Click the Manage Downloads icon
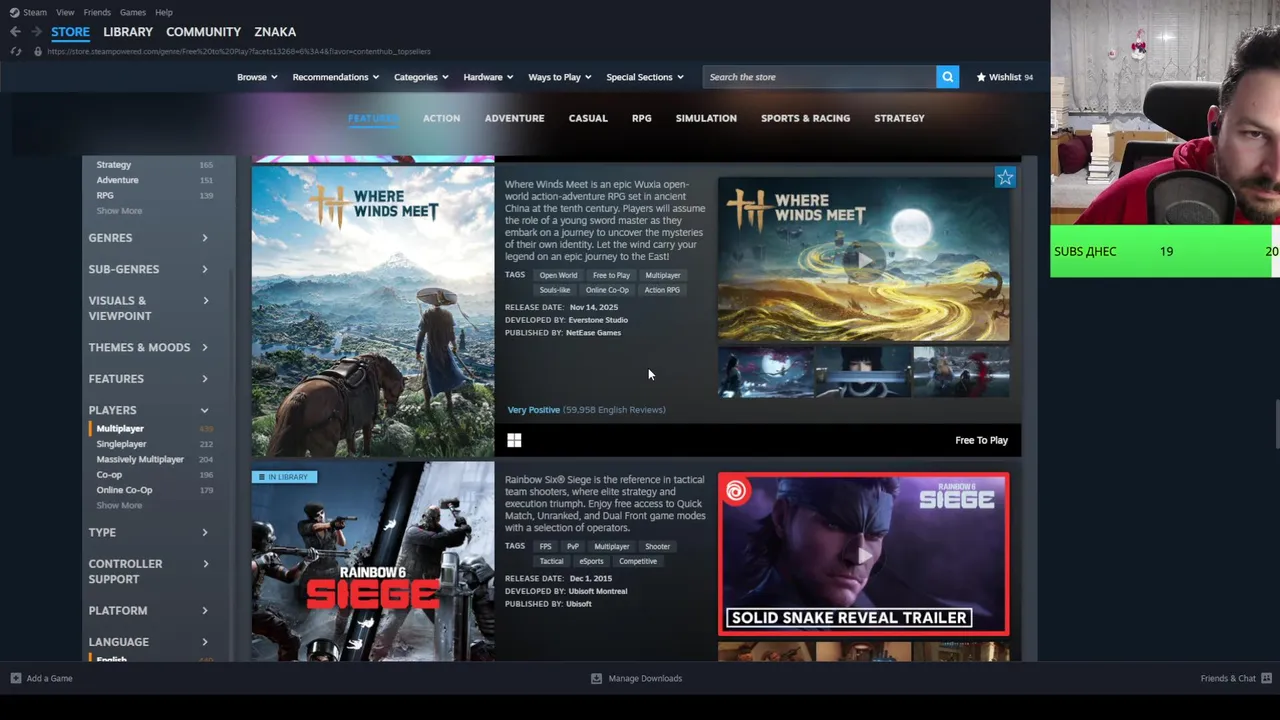Image resolution: width=1280 pixels, height=720 pixels. (596, 678)
